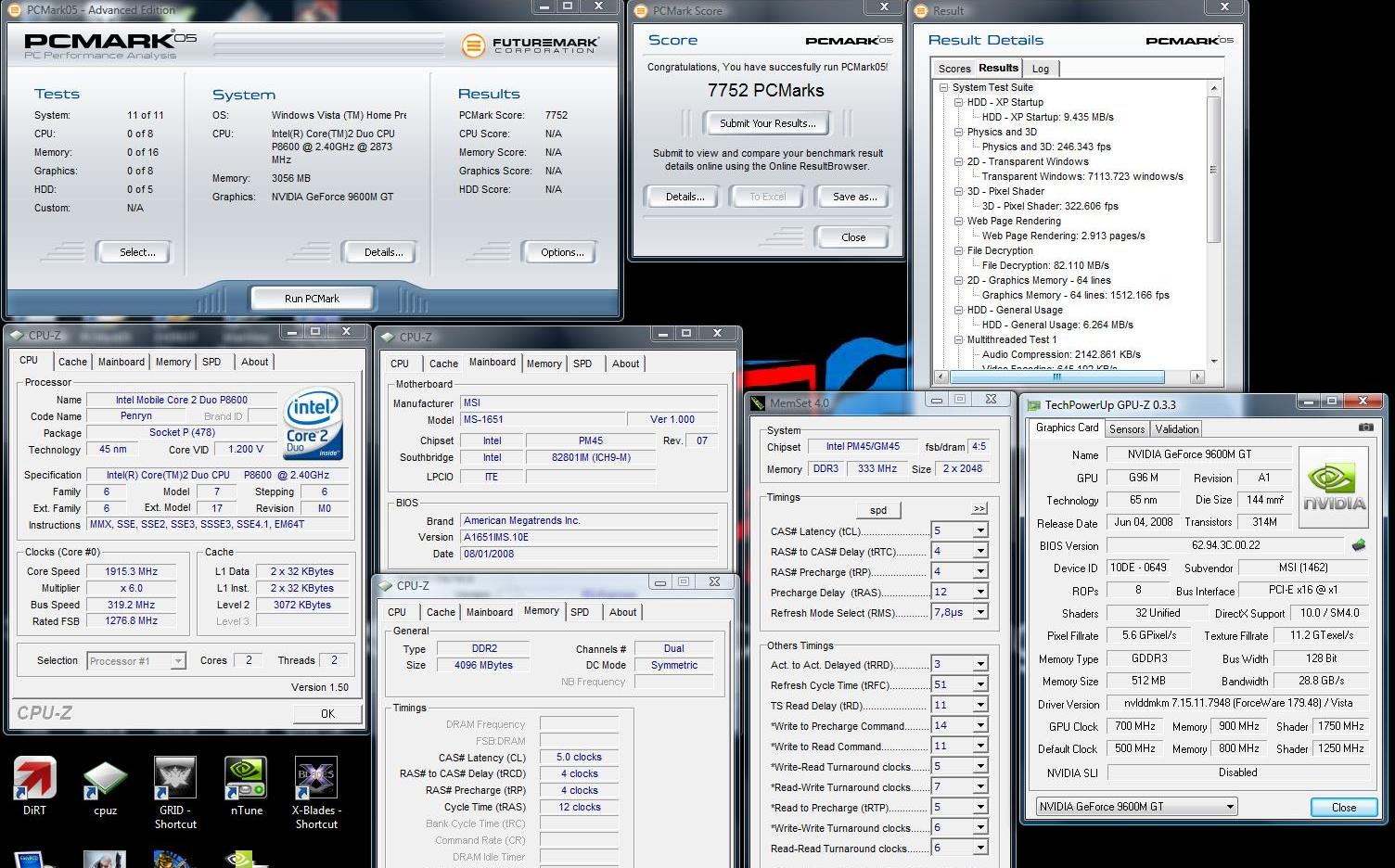Click the CPU-Z CPU window title icon
The width and height of the screenshot is (1395, 868).
[x=16, y=335]
